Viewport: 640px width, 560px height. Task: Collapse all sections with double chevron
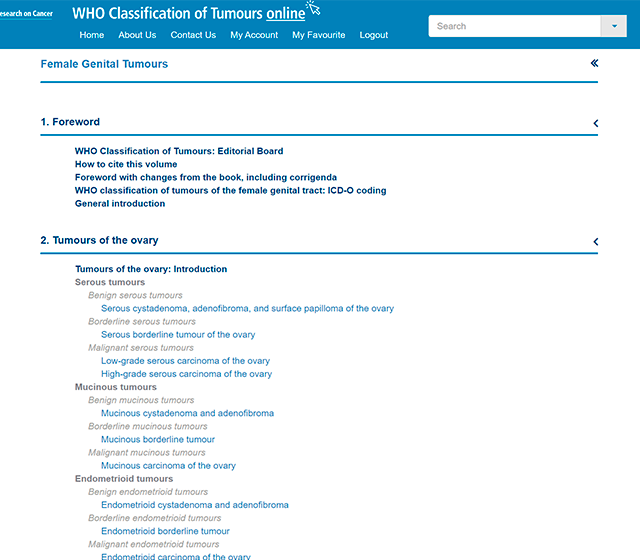pos(594,63)
